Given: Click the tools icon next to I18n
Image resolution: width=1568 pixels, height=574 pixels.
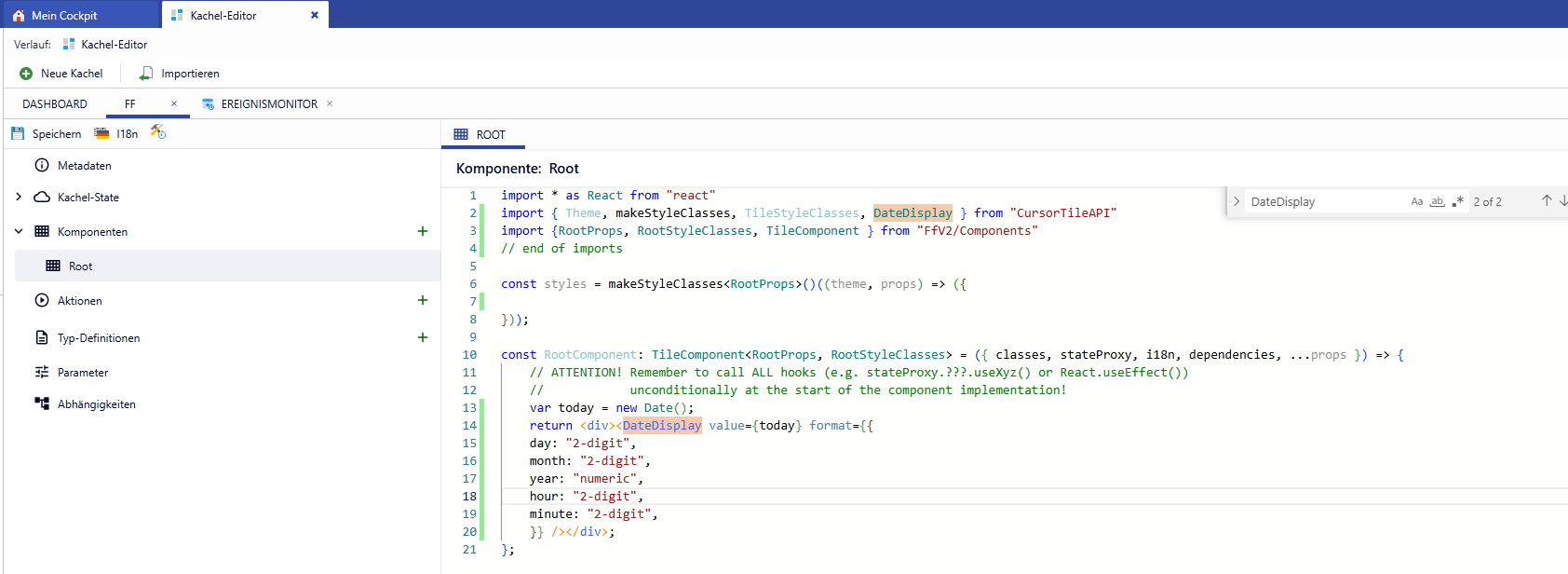Looking at the screenshot, I should [x=158, y=132].
